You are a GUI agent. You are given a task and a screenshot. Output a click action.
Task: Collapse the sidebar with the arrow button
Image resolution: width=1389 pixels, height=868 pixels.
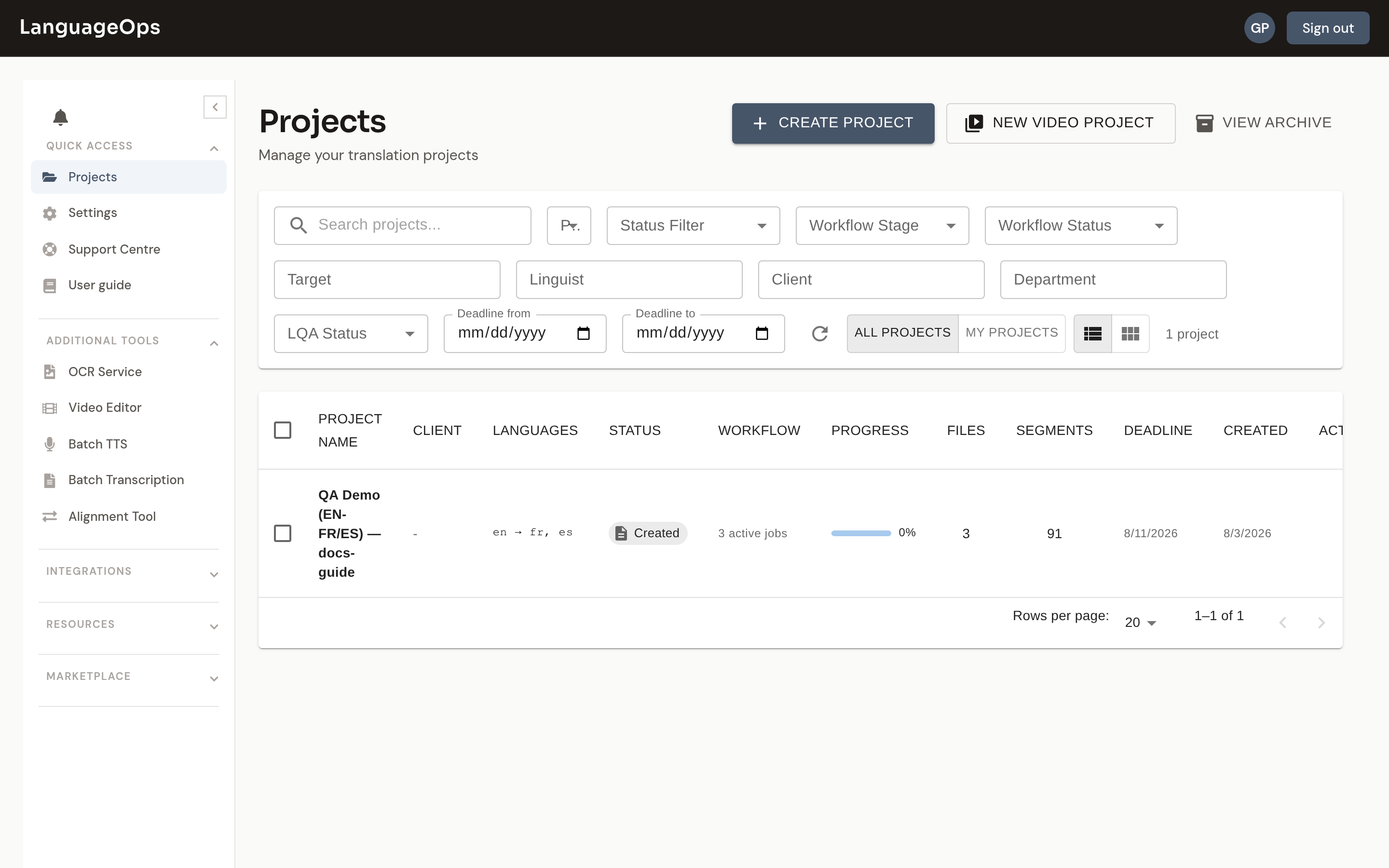[215, 107]
